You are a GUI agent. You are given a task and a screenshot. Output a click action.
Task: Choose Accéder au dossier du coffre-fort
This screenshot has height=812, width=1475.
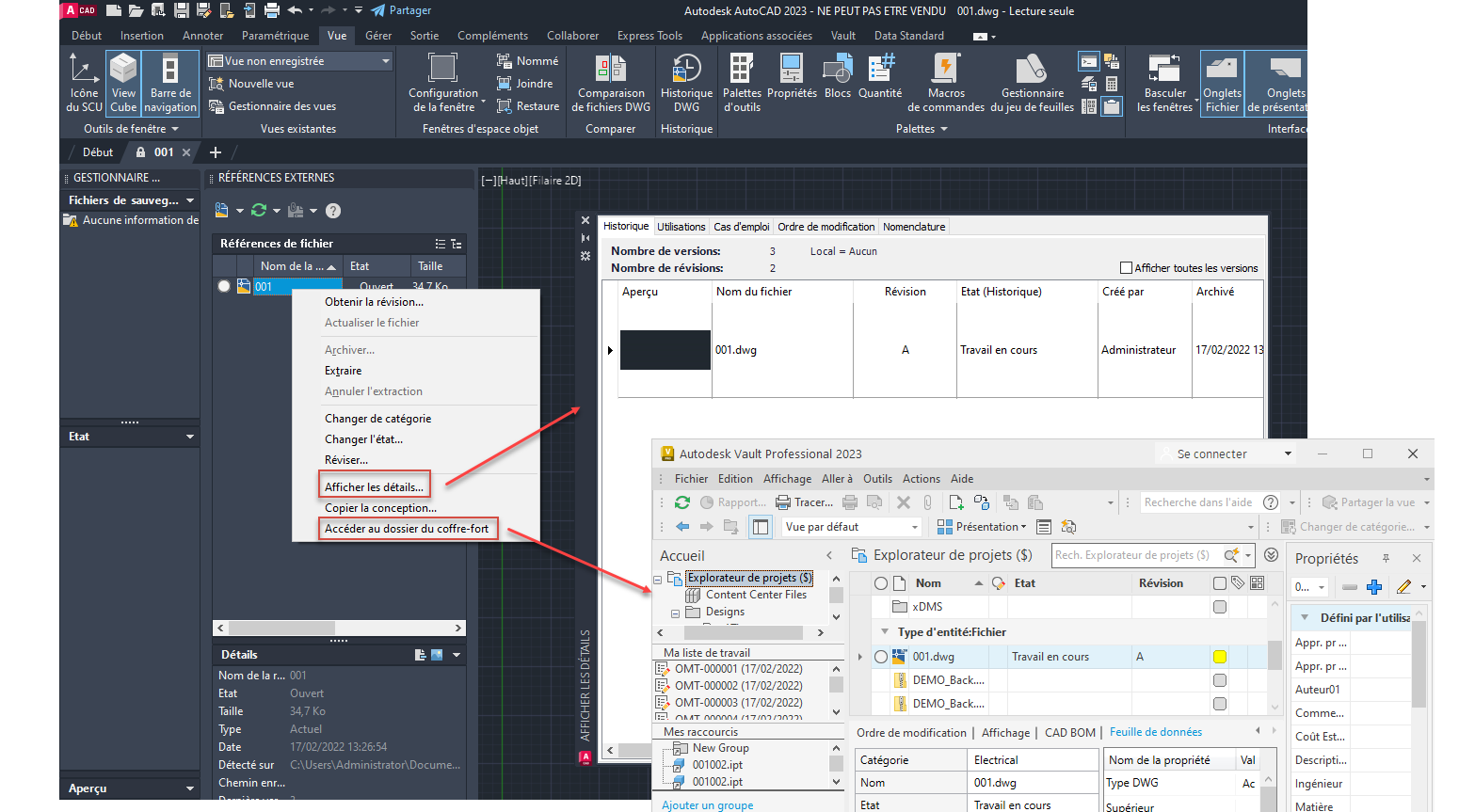coord(407,528)
